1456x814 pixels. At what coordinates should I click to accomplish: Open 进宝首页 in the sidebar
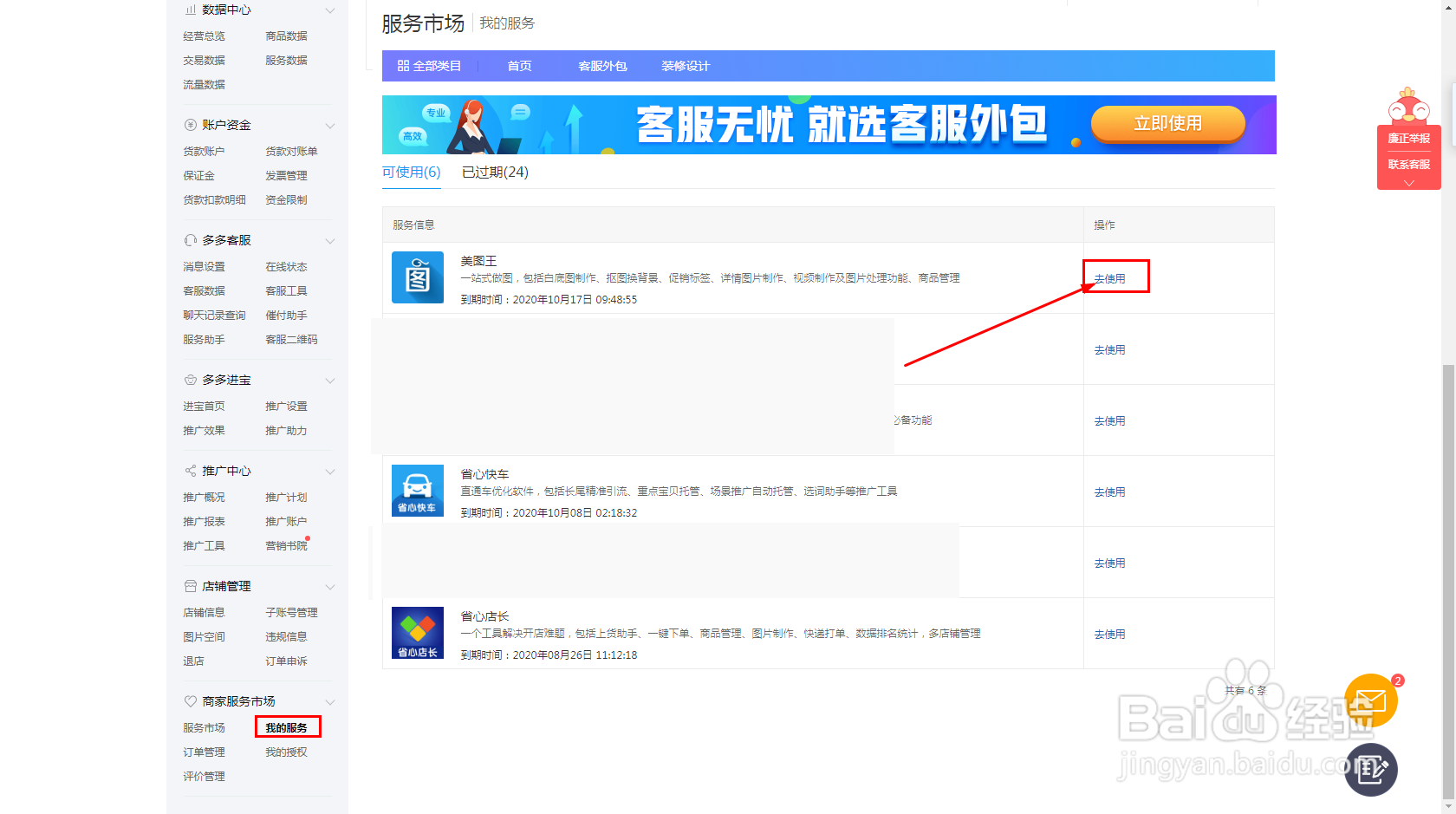pyautogui.click(x=204, y=406)
